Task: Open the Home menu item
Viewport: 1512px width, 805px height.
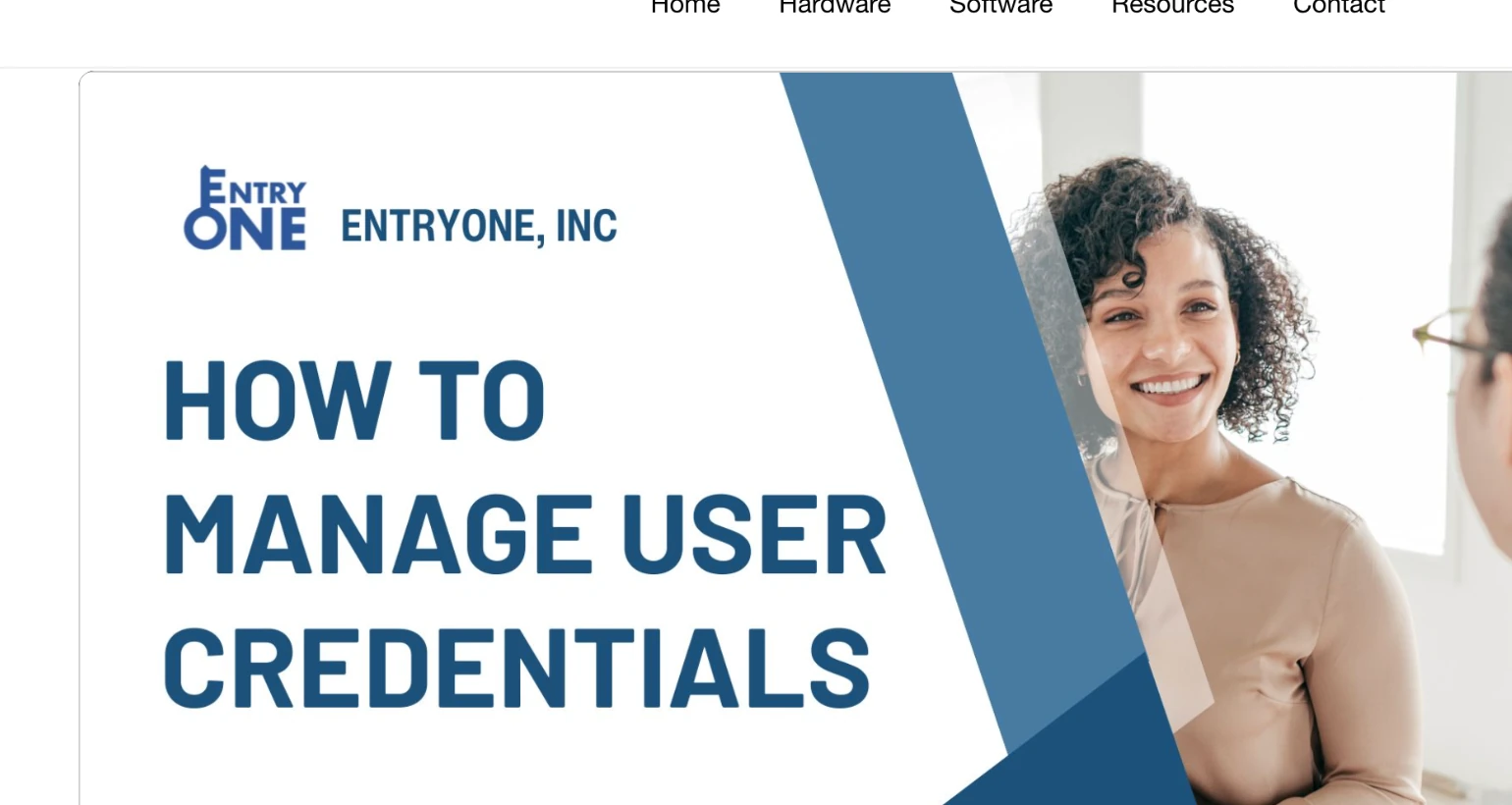Action: (685, 7)
